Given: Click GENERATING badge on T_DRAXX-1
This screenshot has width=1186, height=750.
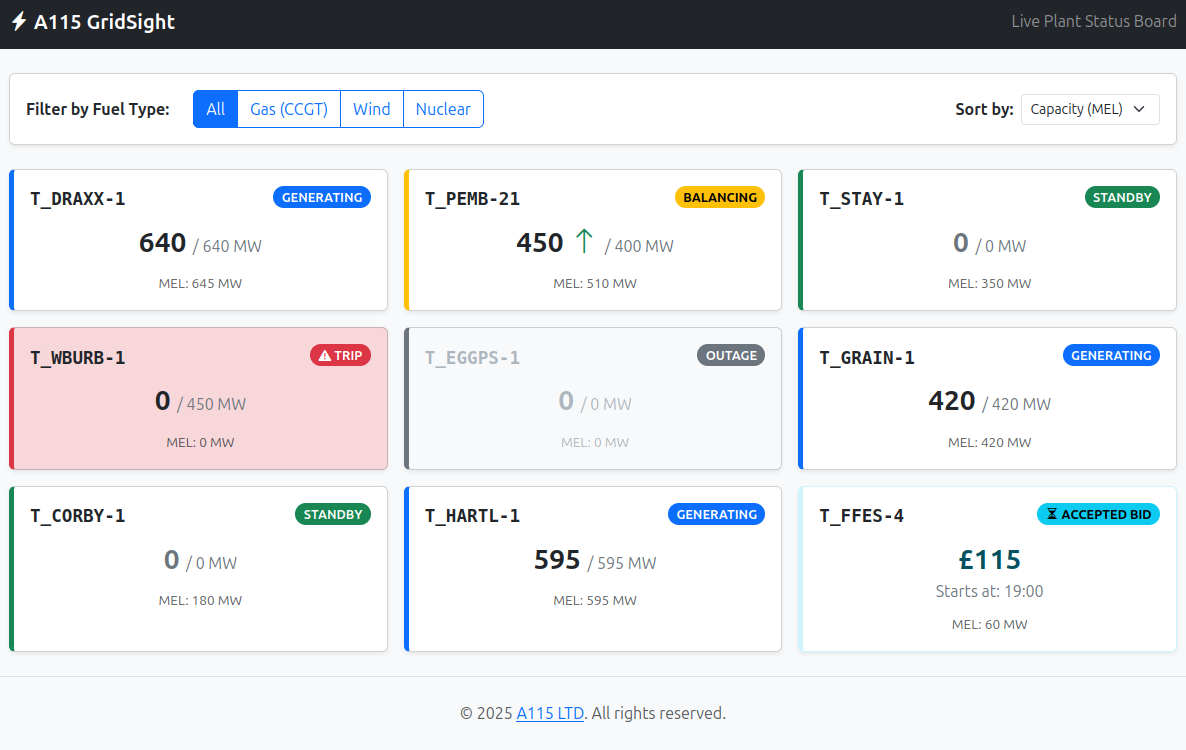Looking at the screenshot, I should (322, 197).
